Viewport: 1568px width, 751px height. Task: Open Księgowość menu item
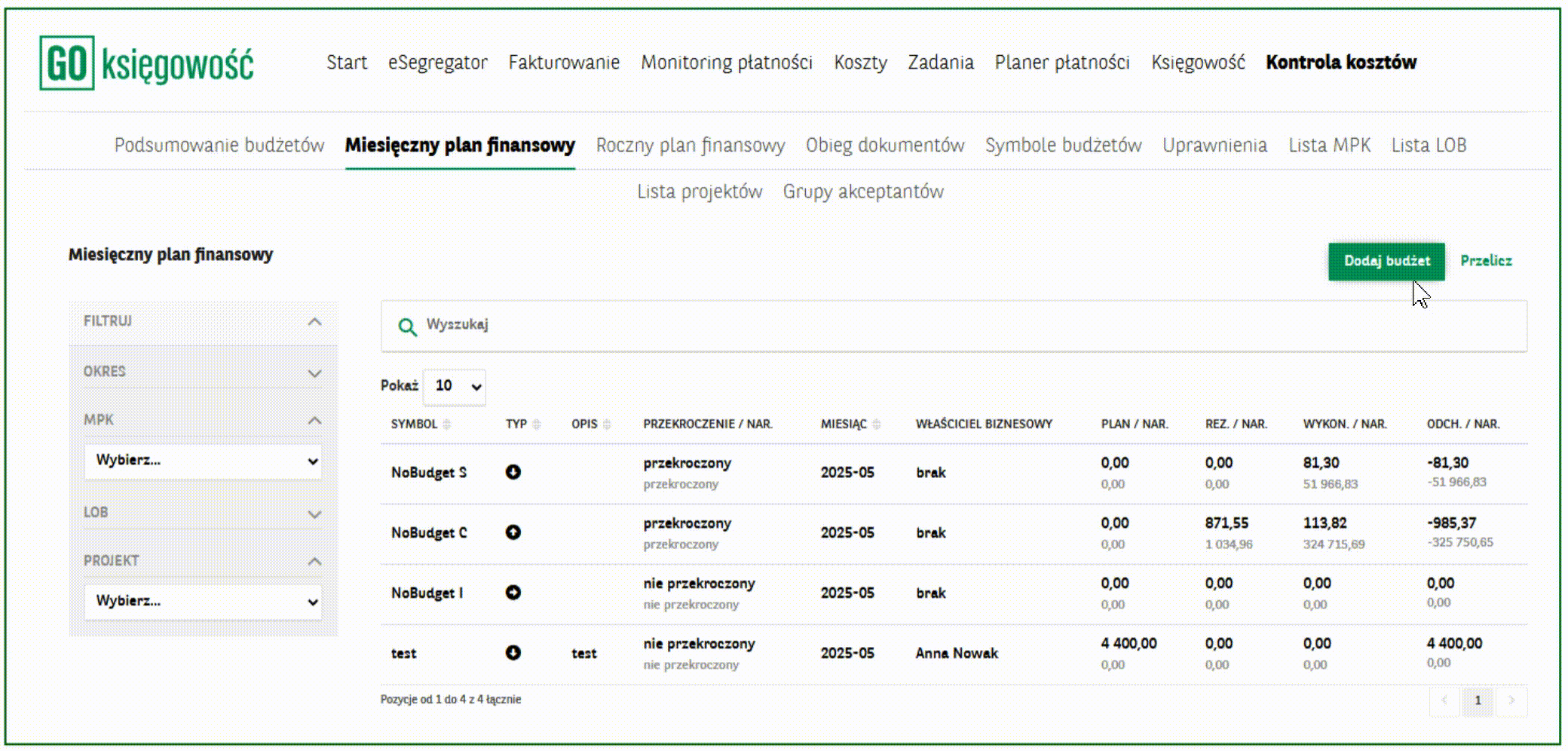tap(1198, 63)
